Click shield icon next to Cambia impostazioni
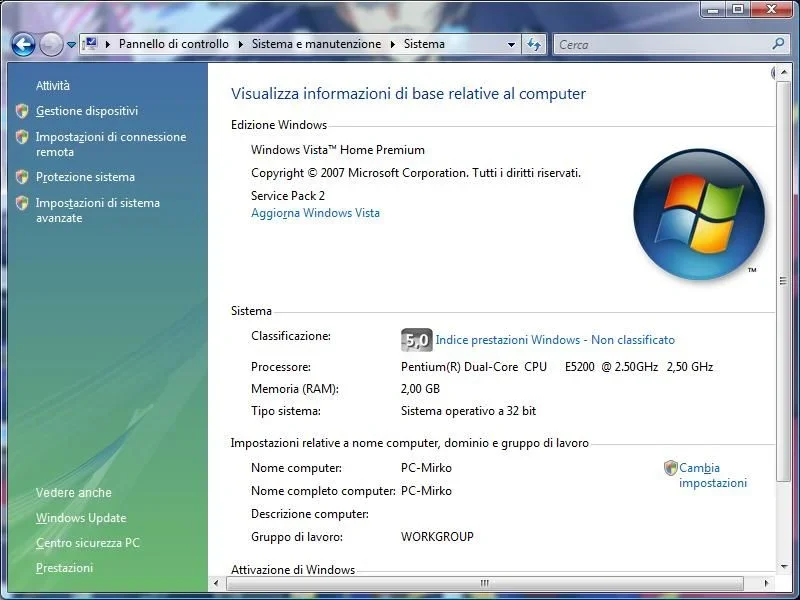The width and height of the screenshot is (800, 600). click(670, 468)
